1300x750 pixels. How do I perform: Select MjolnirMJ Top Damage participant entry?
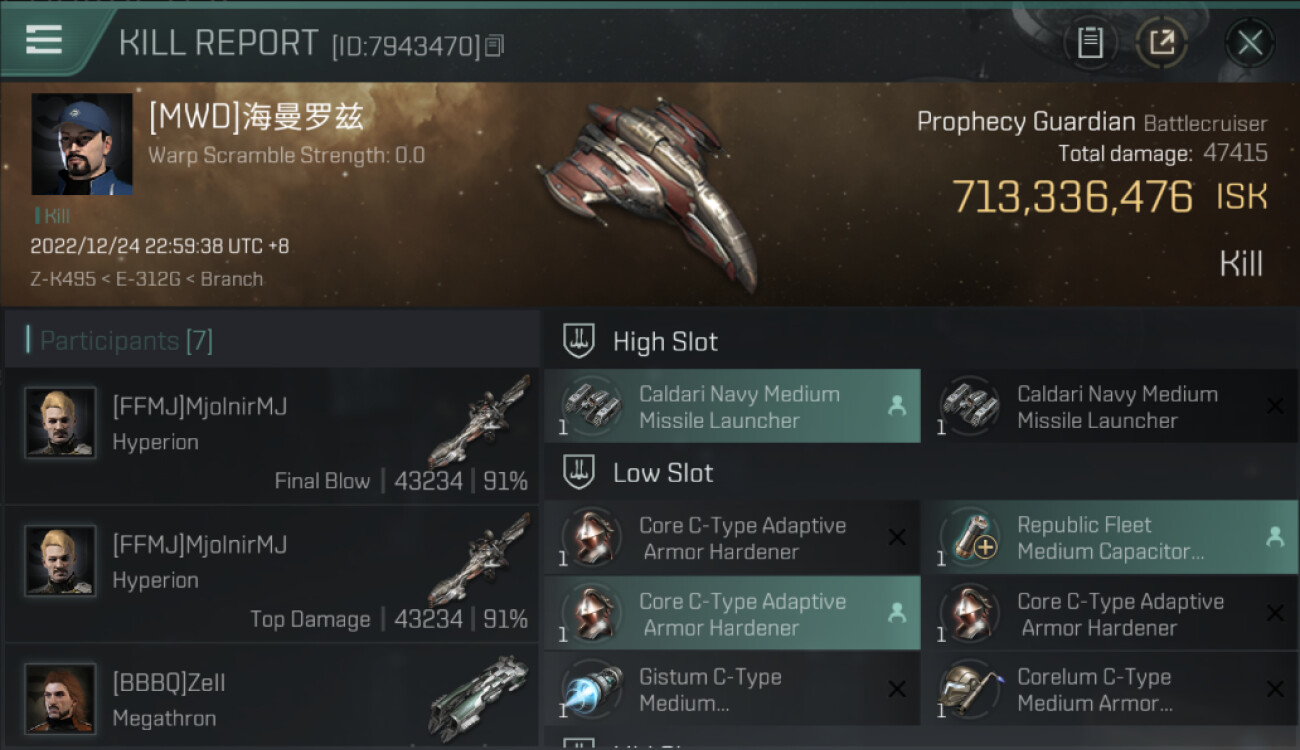[x=272, y=574]
